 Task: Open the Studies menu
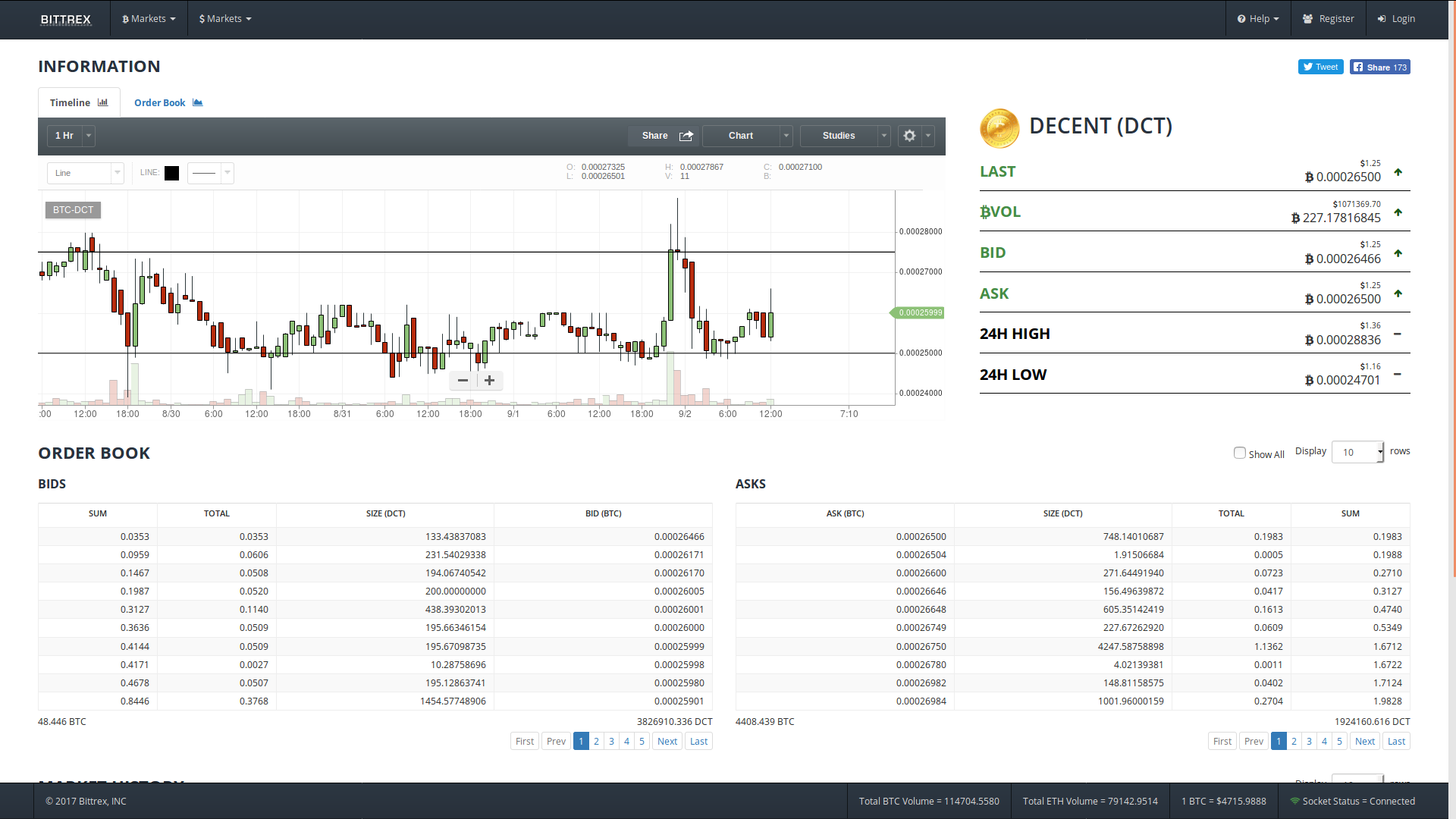(839, 136)
